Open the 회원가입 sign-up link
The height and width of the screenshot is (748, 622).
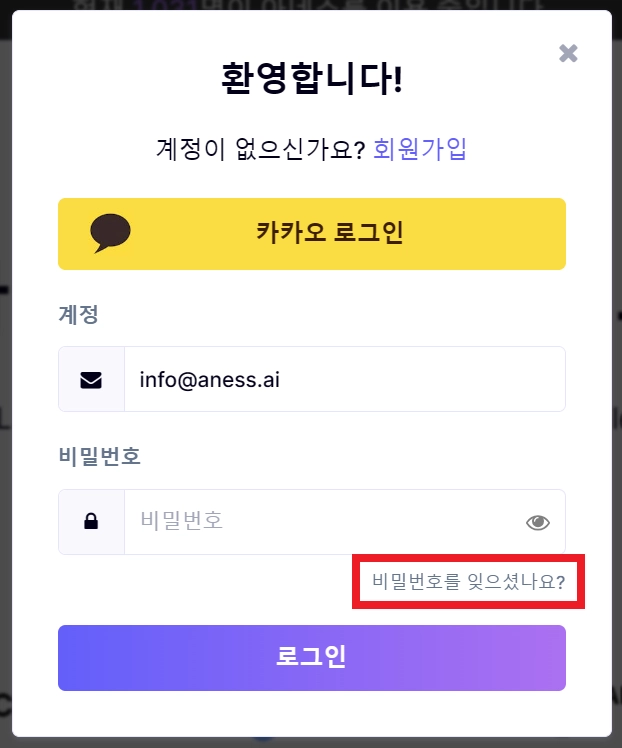[420, 150]
